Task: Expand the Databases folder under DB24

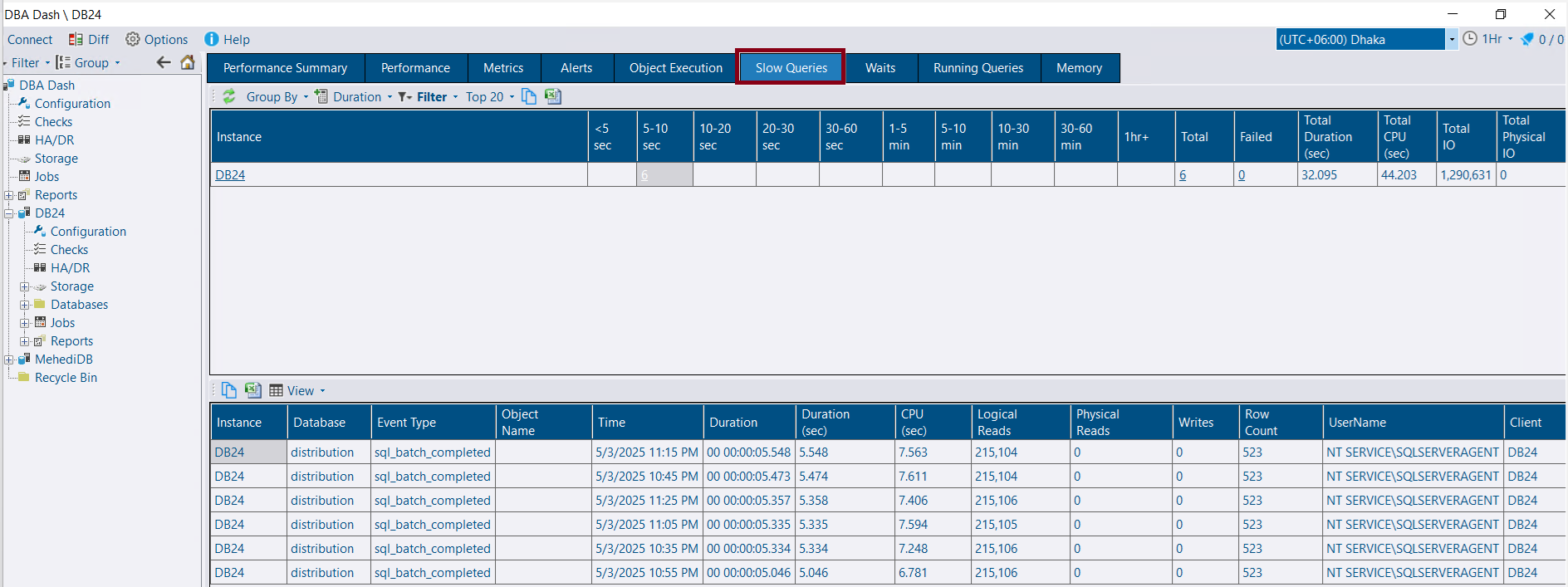Action: tap(25, 305)
